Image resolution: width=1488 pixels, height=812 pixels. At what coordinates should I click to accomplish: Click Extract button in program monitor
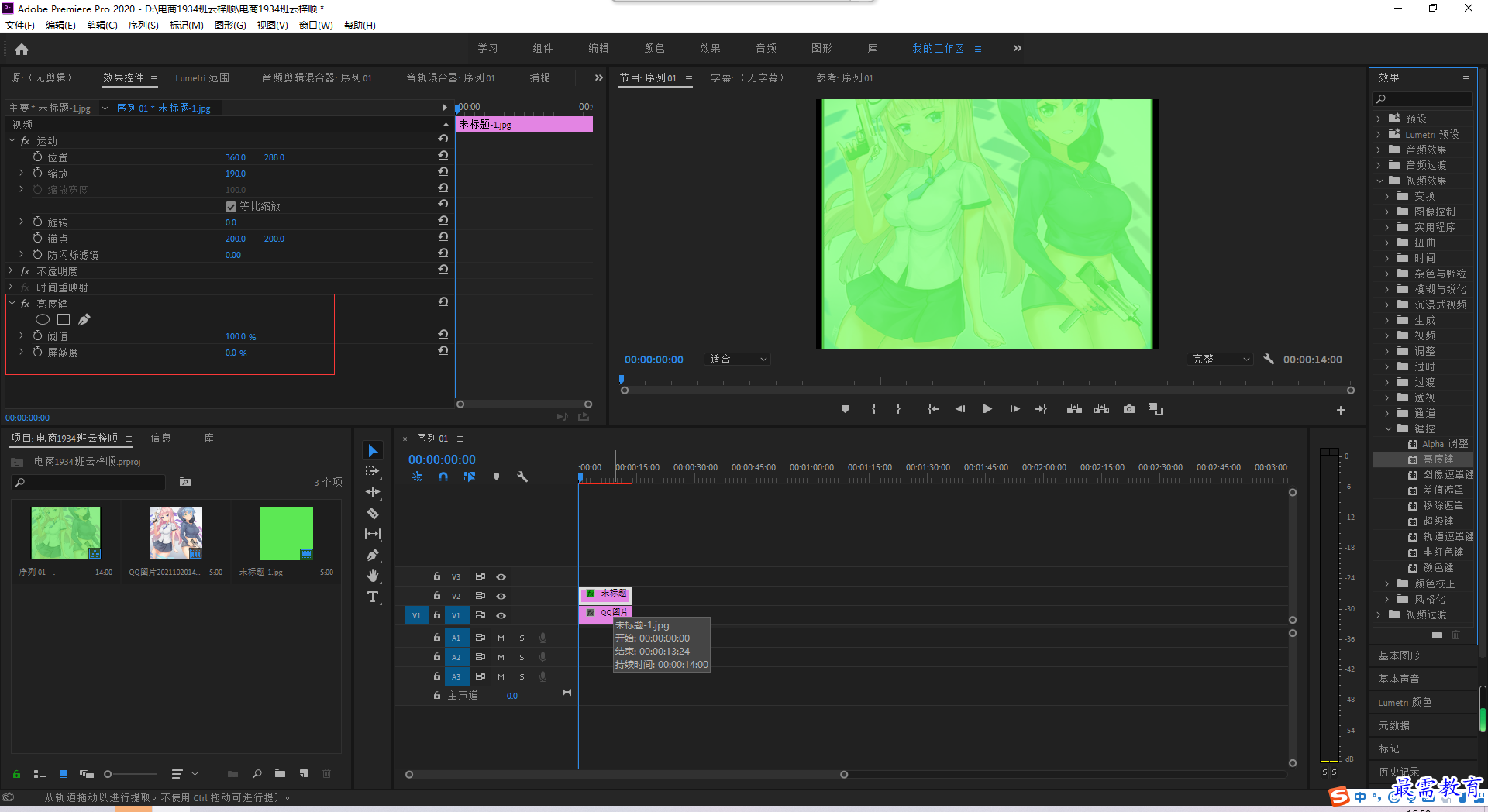click(x=1101, y=409)
